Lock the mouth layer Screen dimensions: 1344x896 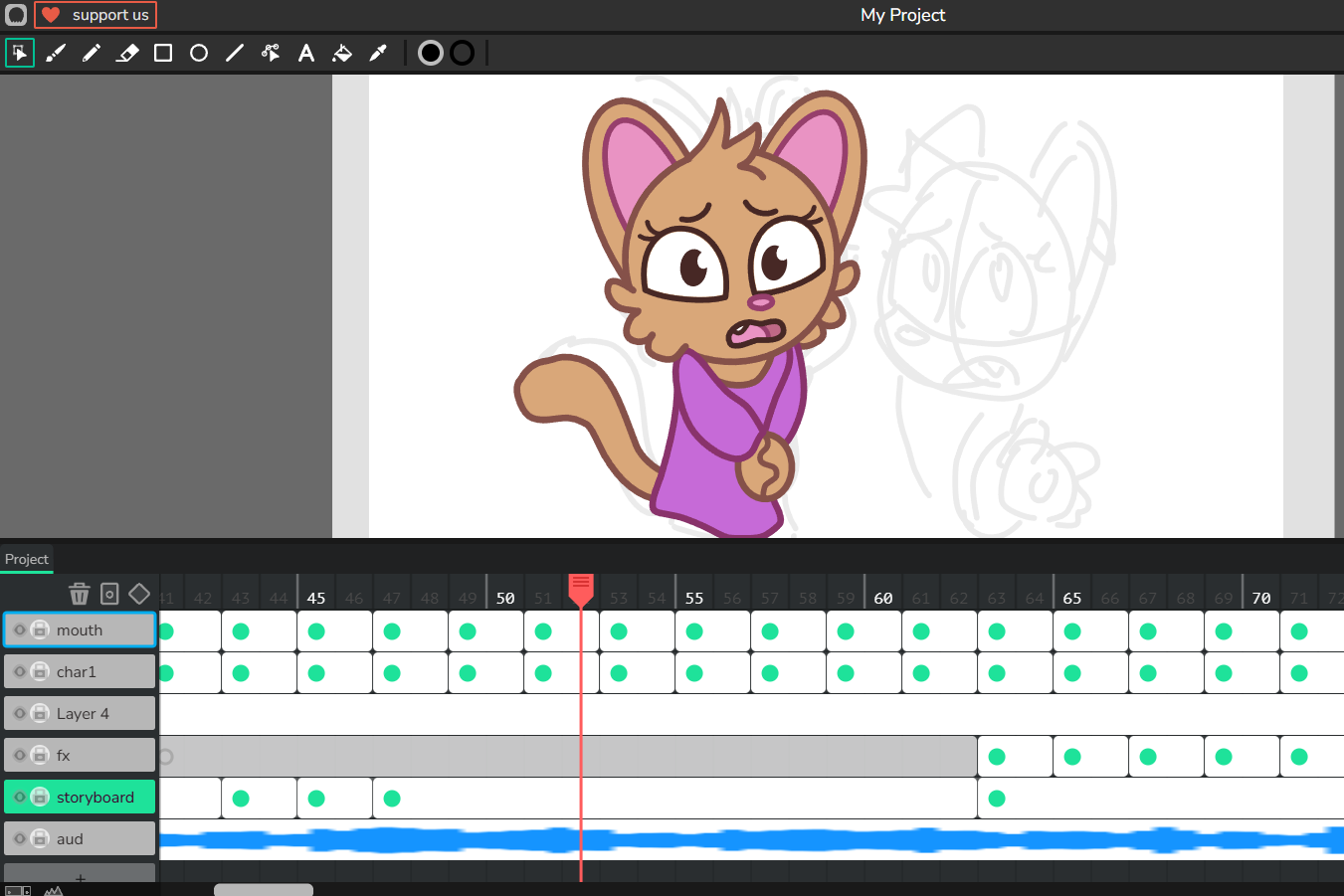coord(40,629)
